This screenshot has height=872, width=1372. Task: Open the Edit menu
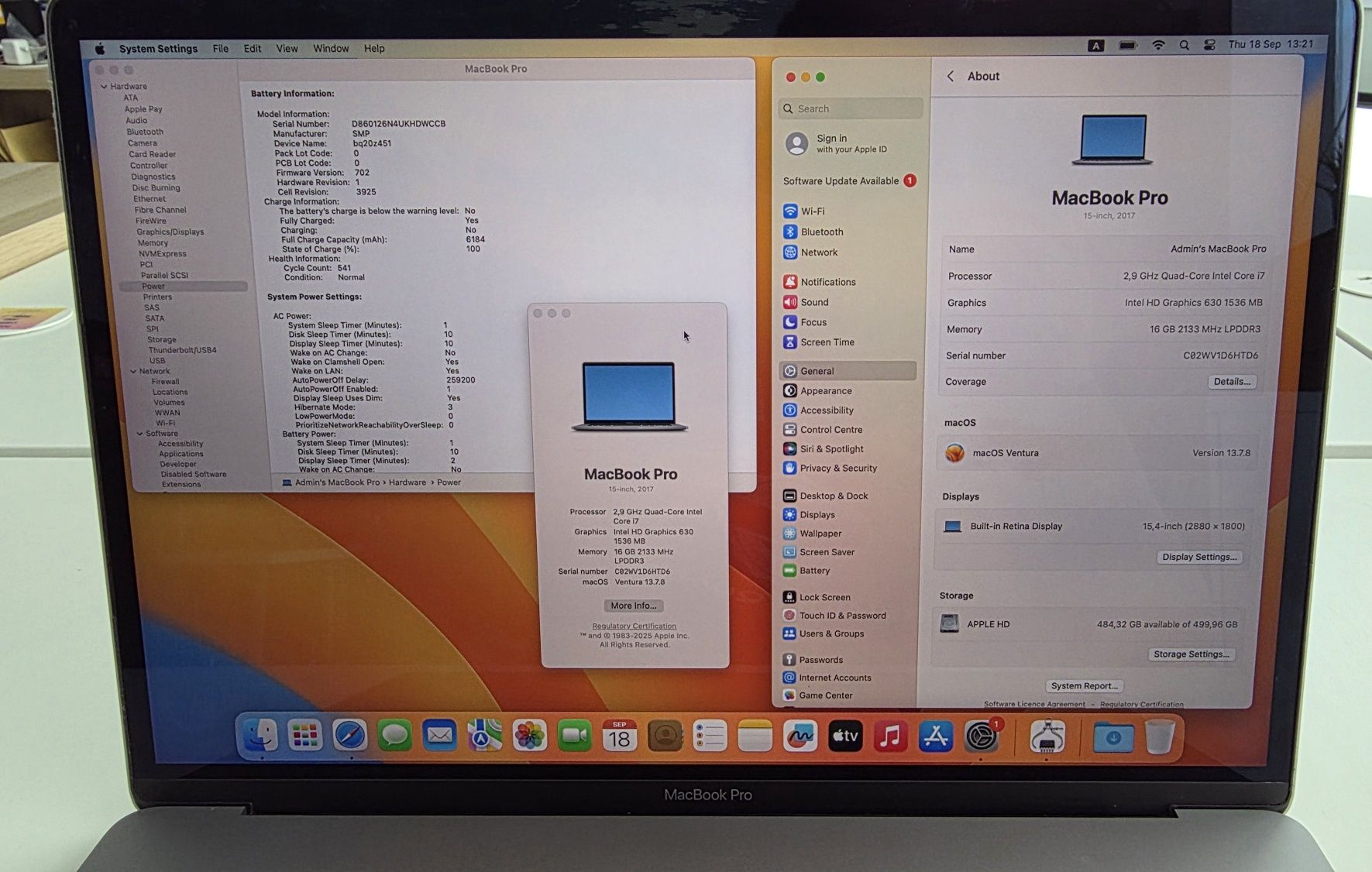[x=253, y=49]
